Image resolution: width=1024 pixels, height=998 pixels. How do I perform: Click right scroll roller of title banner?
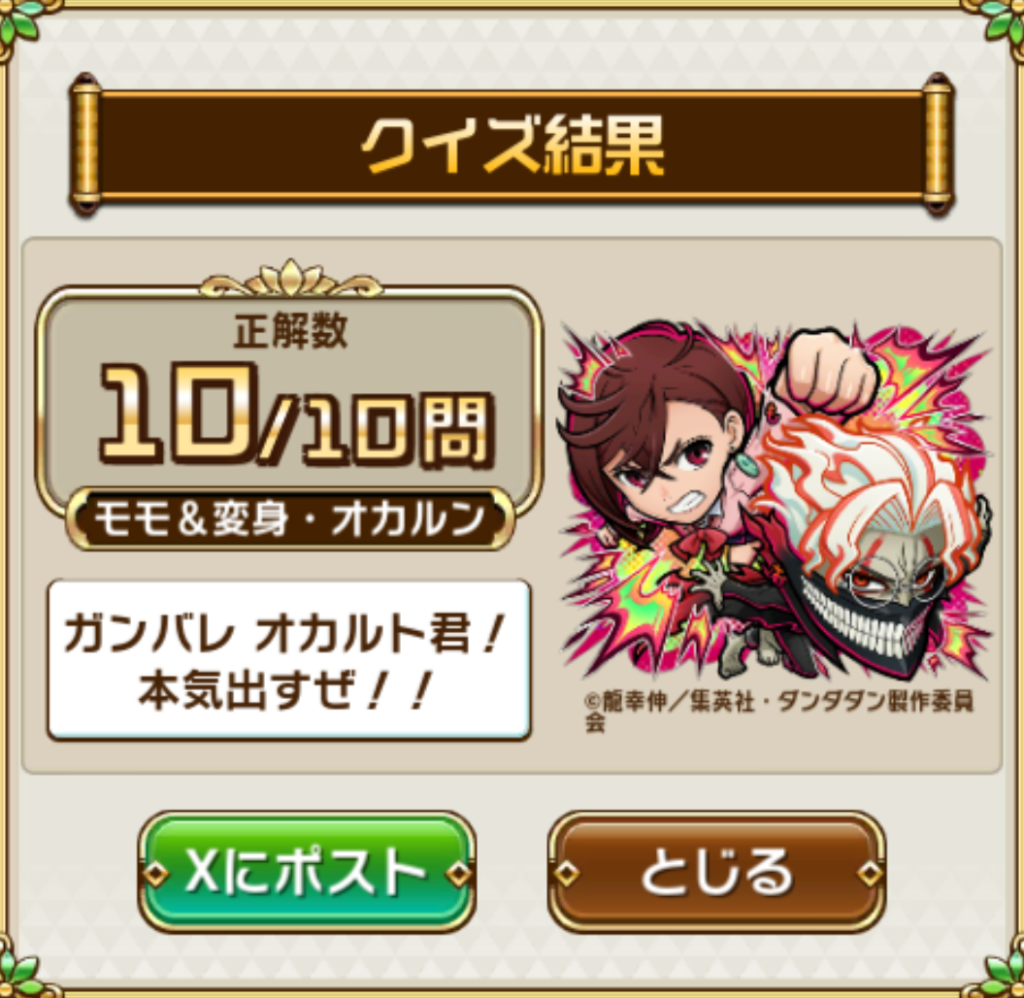[x=938, y=144]
